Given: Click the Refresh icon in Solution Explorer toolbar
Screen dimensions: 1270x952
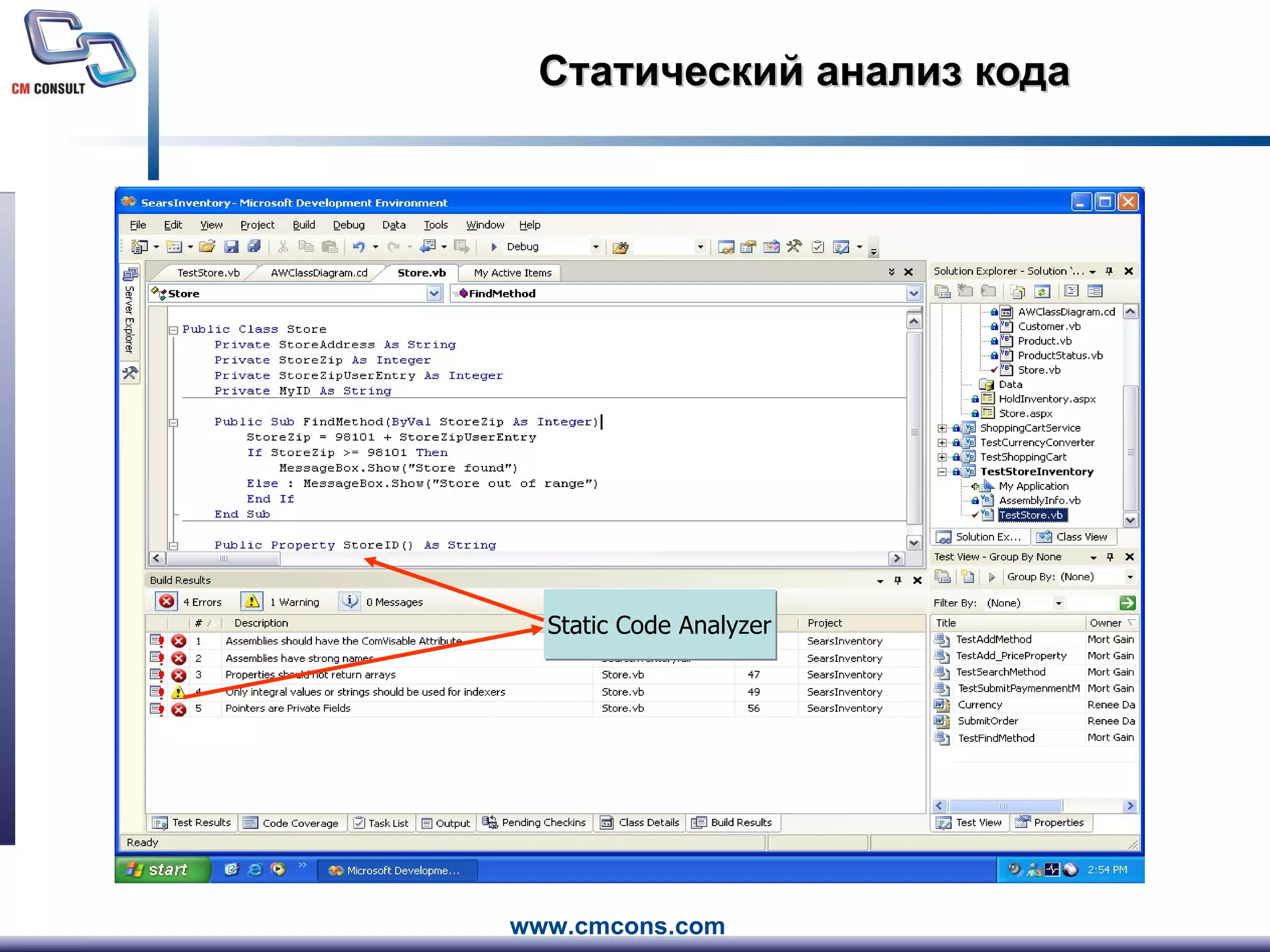Looking at the screenshot, I should tap(1042, 291).
